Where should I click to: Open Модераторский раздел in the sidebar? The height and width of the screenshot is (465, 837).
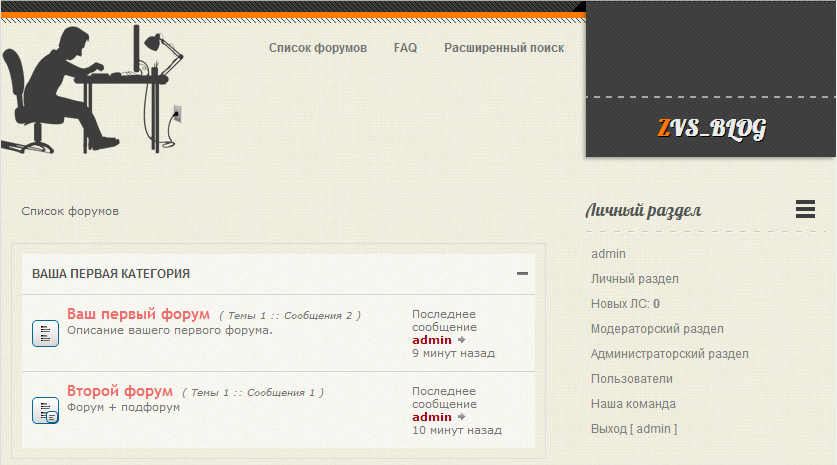tap(657, 329)
